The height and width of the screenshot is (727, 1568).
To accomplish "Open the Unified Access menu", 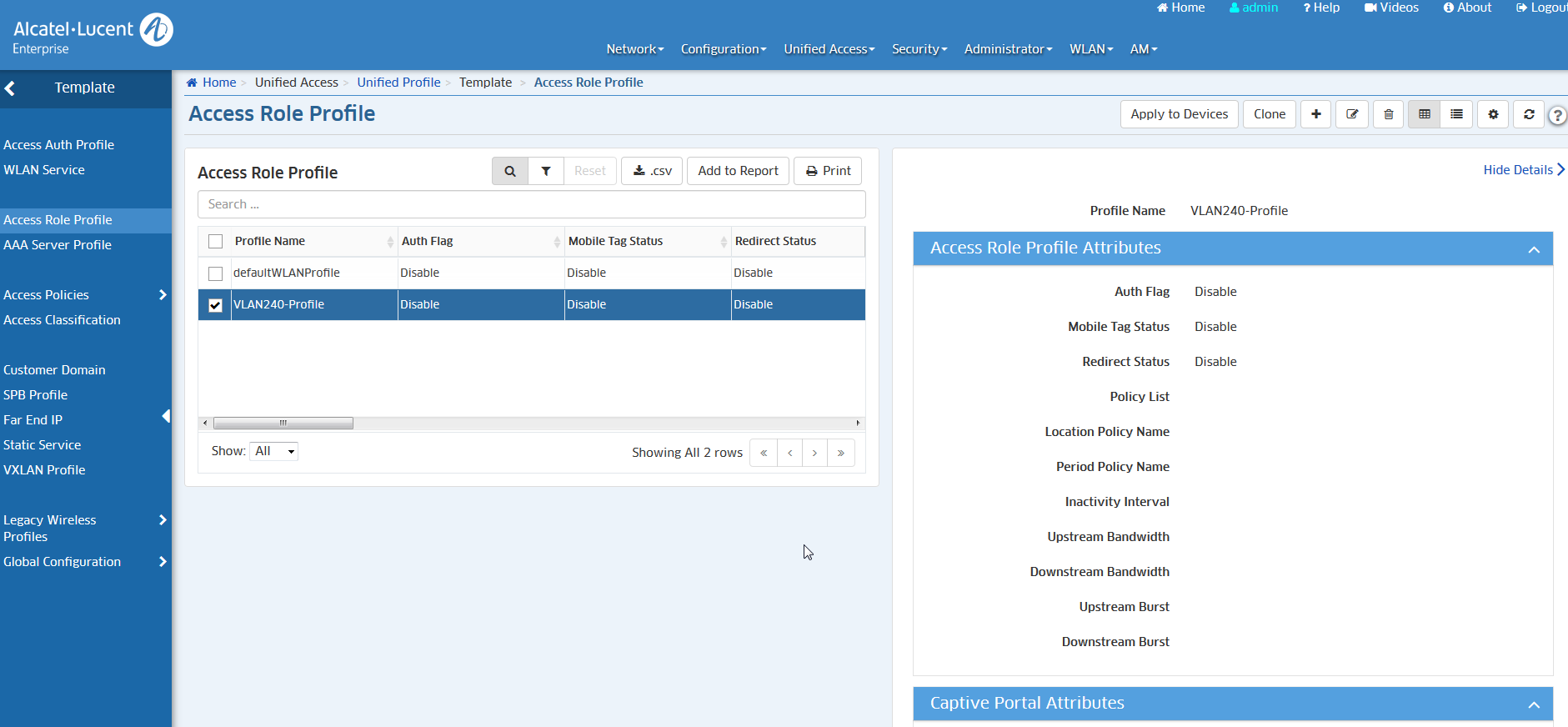I will pyautogui.click(x=829, y=49).
